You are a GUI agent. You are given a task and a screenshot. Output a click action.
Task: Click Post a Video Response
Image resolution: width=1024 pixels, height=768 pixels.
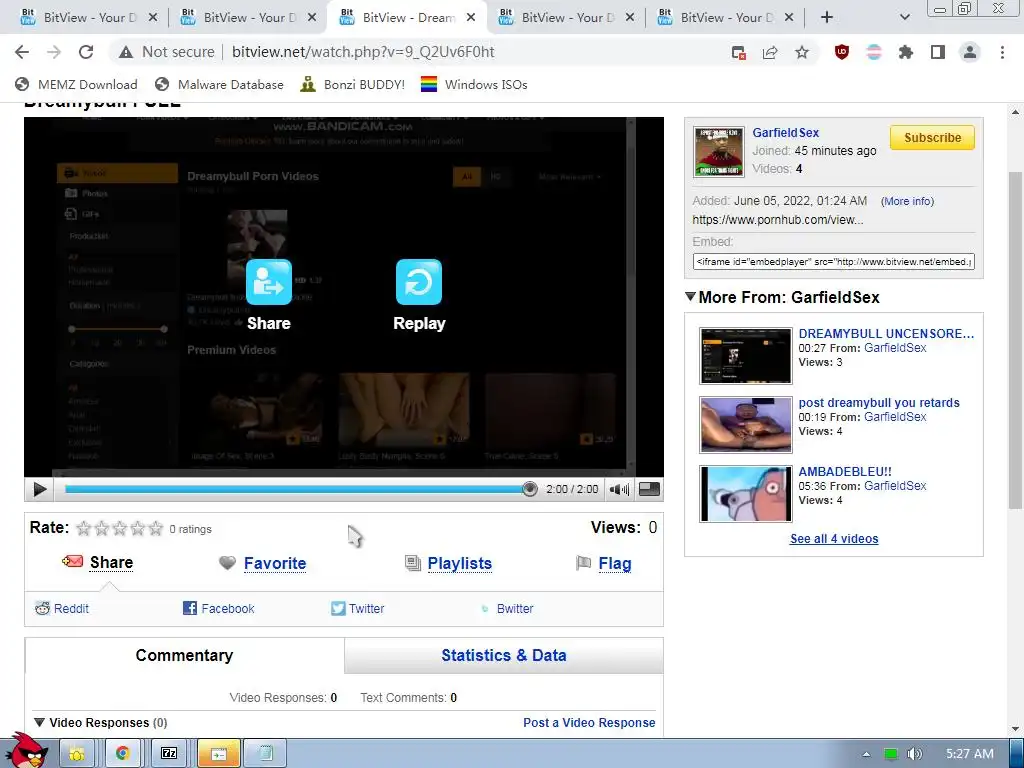point(589,722)
